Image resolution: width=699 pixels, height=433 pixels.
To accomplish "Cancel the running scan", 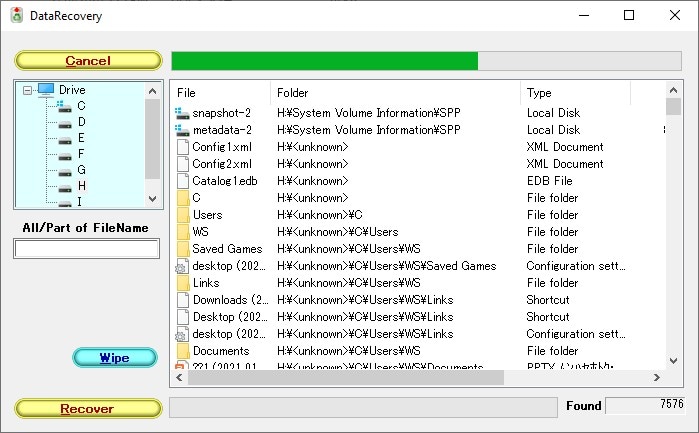I will pos(88,61).
